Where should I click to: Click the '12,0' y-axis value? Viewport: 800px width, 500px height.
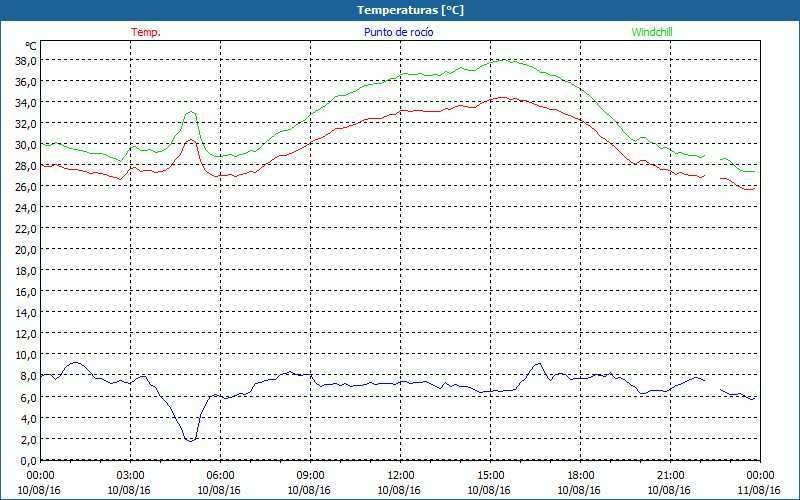pos(26,334)
